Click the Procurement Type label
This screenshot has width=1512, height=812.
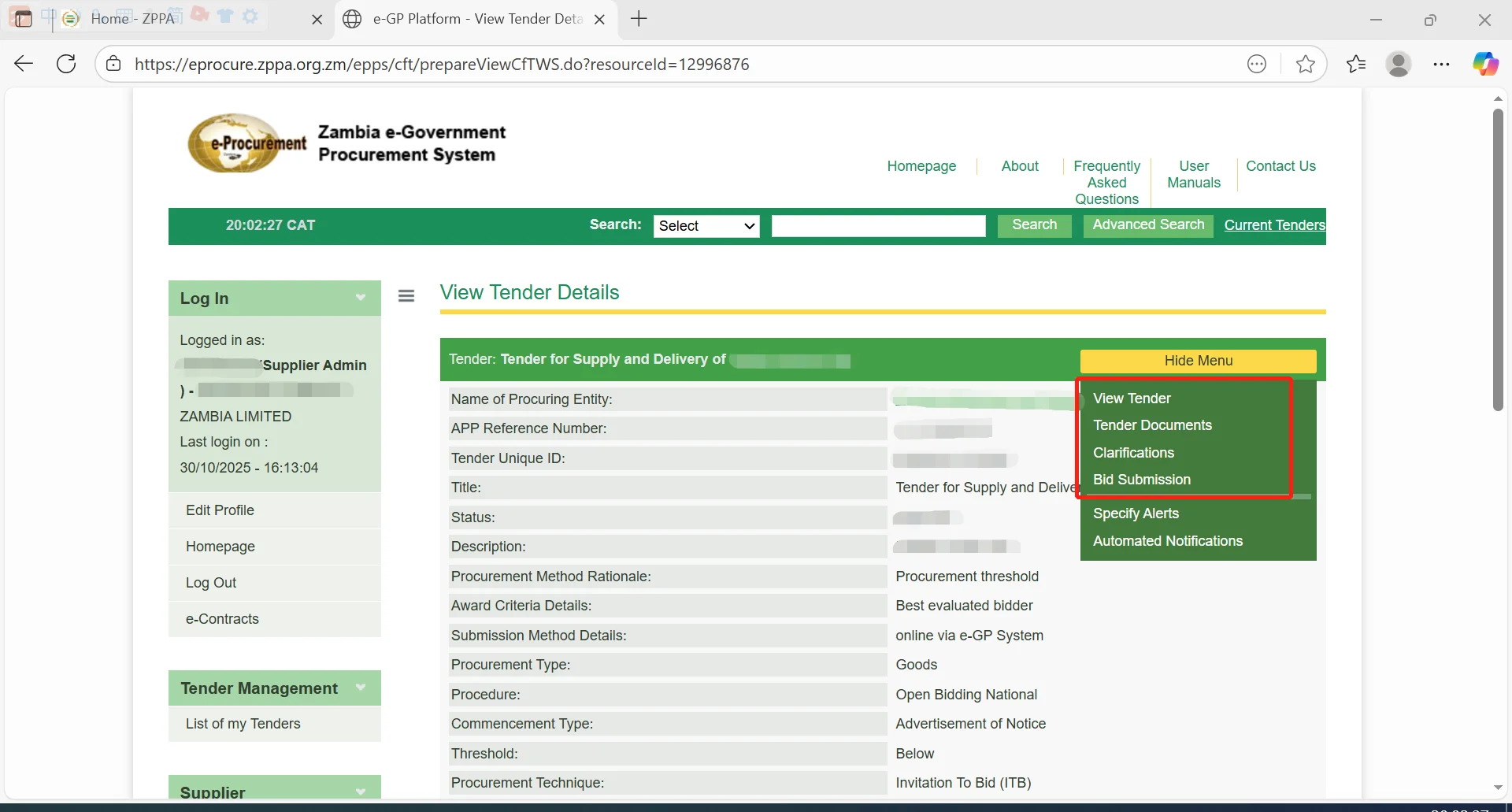tap(510, 665)
